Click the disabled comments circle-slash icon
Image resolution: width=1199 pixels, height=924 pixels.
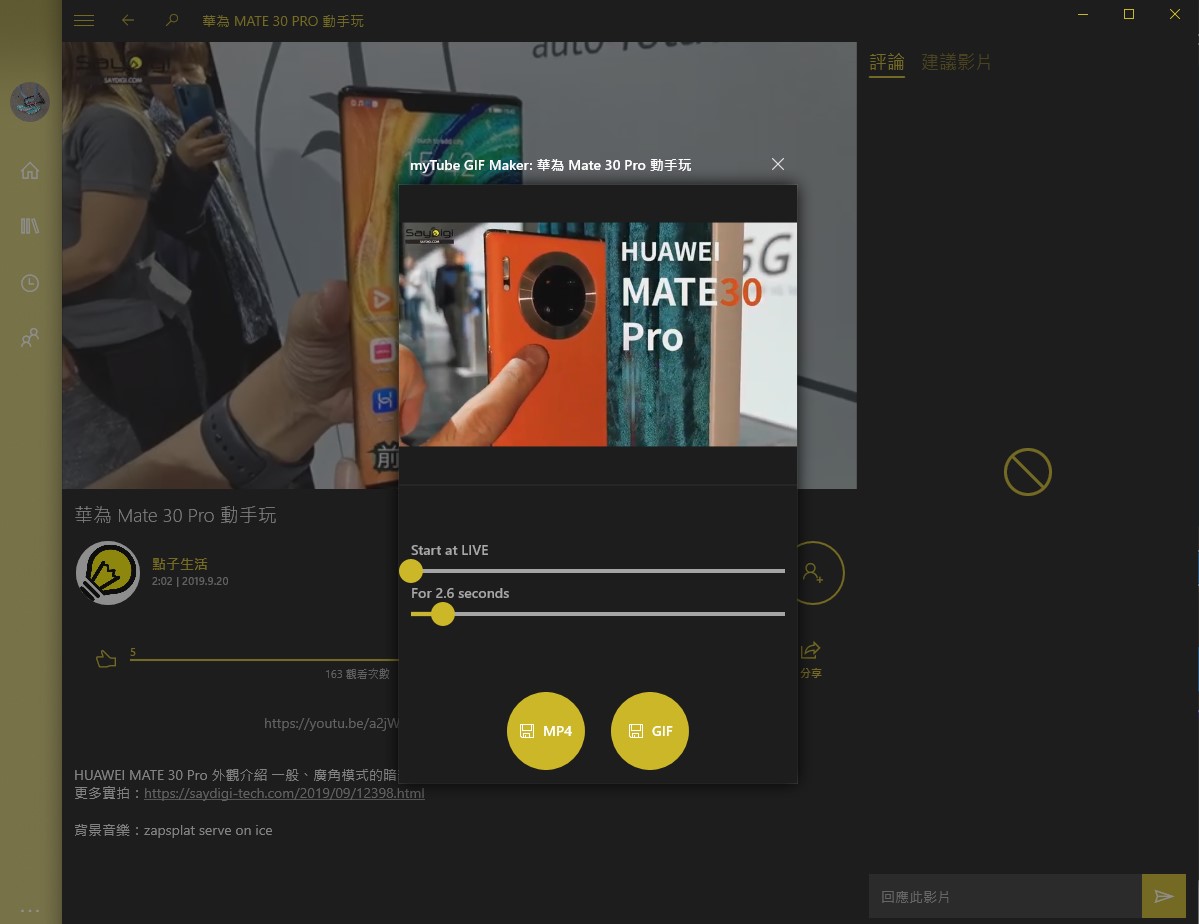coord(1028,472)
